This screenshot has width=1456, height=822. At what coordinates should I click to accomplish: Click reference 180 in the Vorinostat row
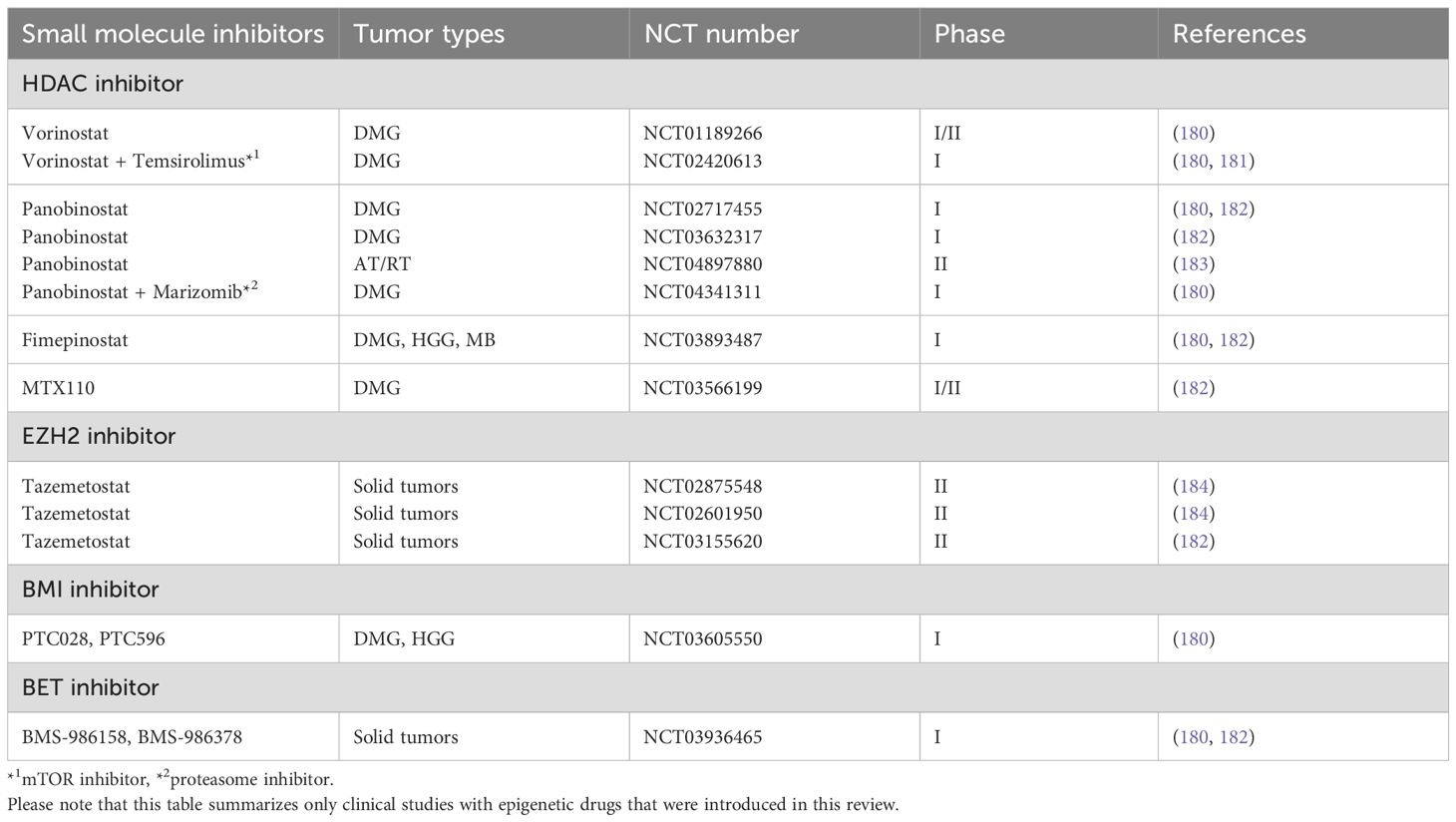1194,133
